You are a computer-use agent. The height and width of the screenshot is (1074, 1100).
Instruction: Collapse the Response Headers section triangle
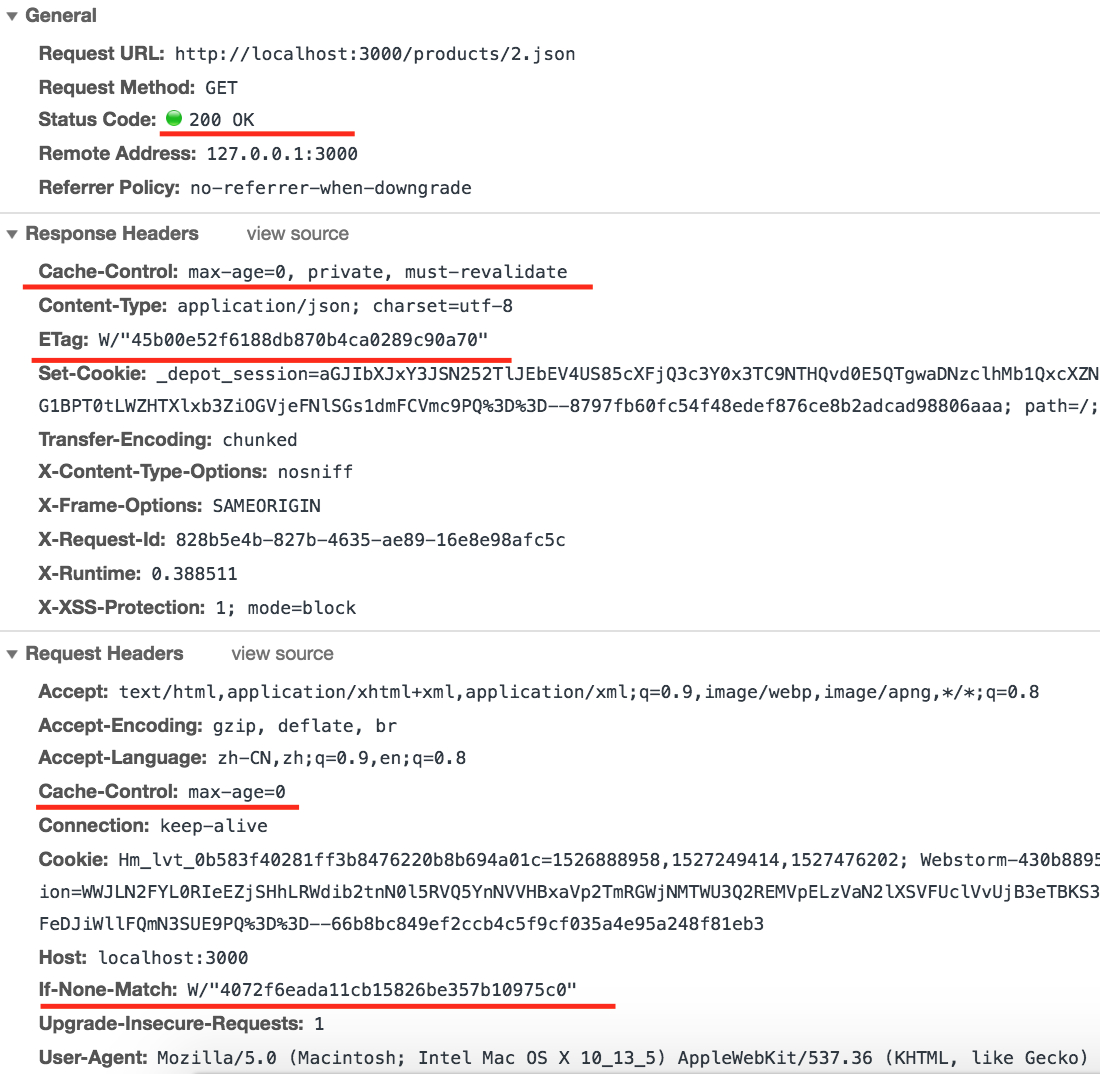[12, 234]
